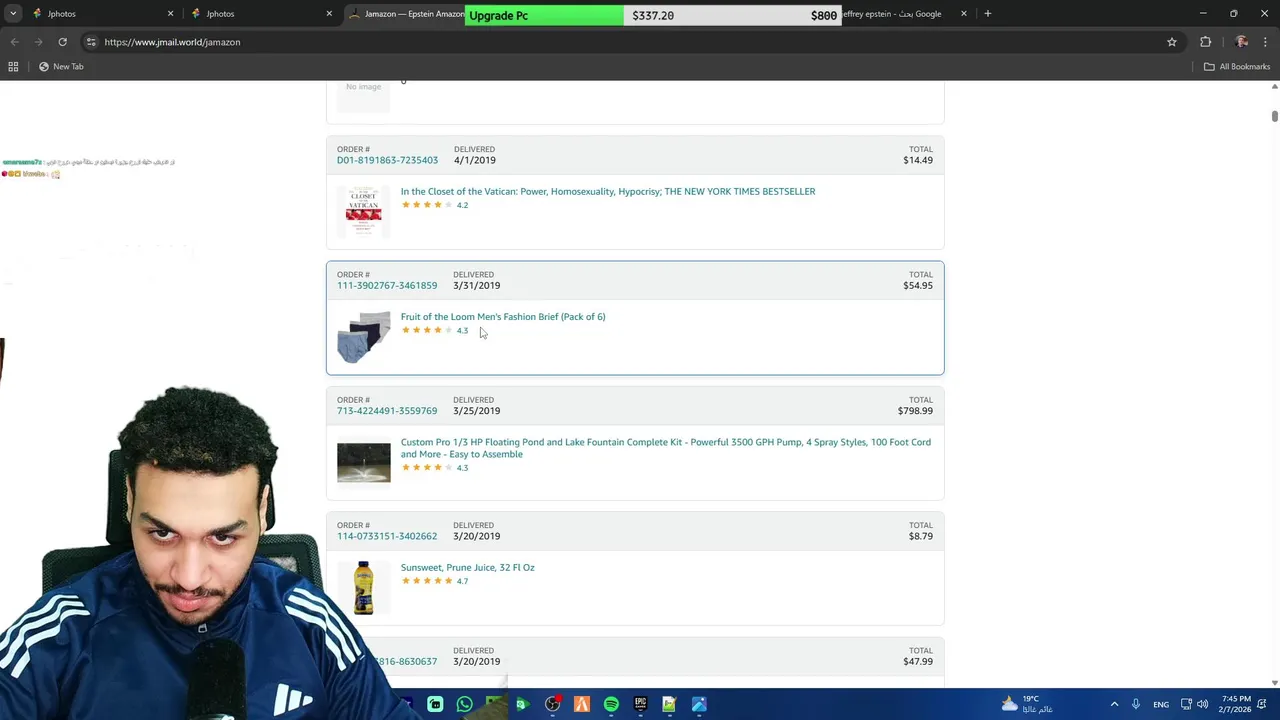Click the $47.99 order total

(x=918, y=661)
